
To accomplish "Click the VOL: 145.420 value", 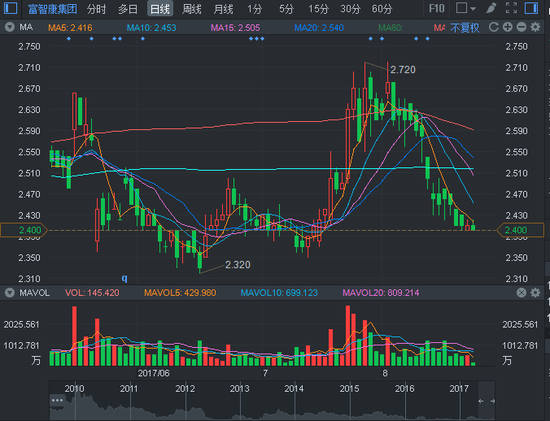I will click(x=92, y=293).
